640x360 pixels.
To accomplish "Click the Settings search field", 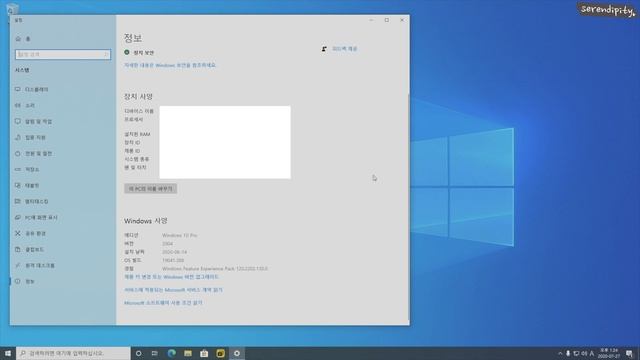I will click(63, 54).
